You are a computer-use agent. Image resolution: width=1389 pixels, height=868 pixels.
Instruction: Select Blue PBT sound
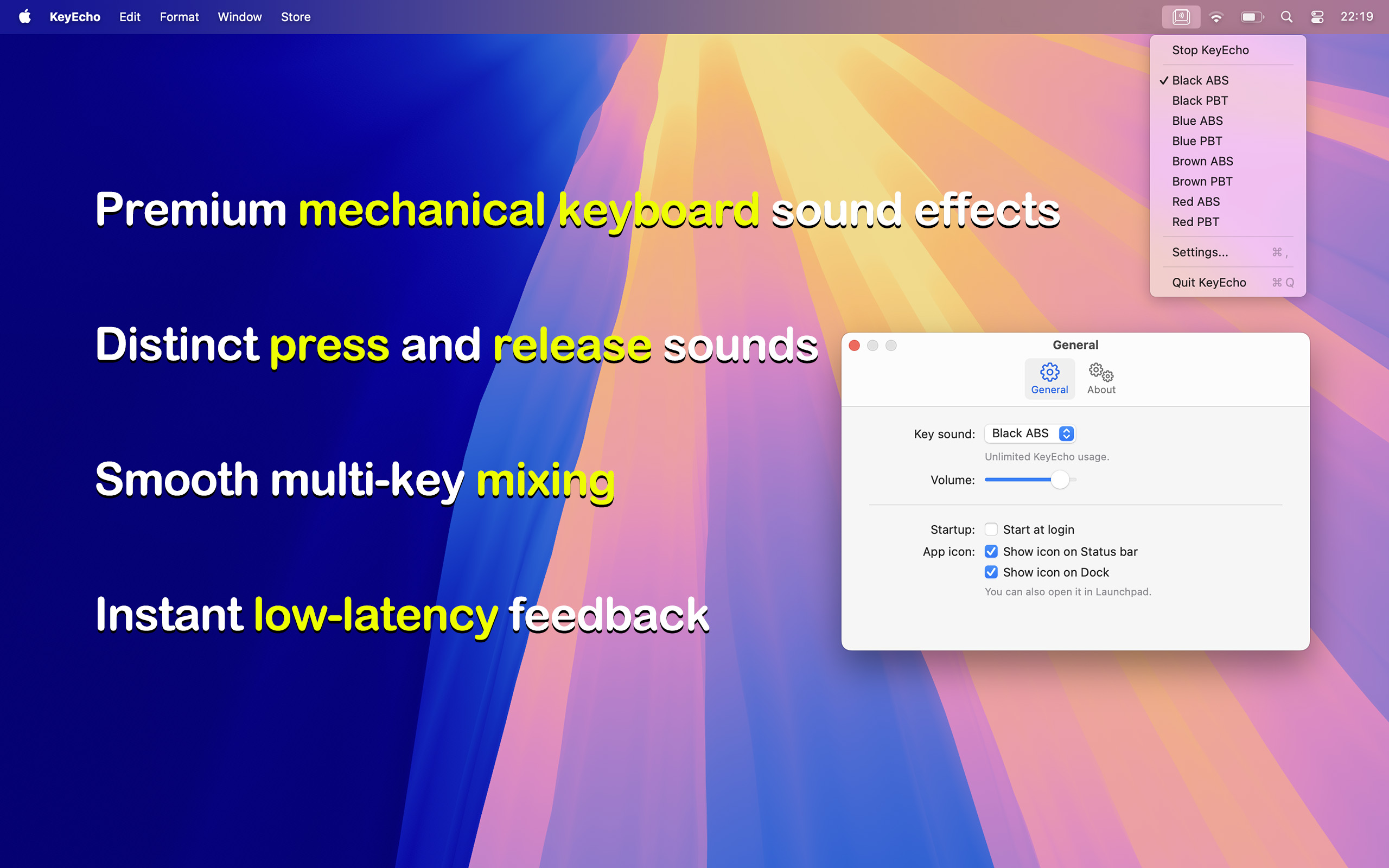tap(1228, 141)
